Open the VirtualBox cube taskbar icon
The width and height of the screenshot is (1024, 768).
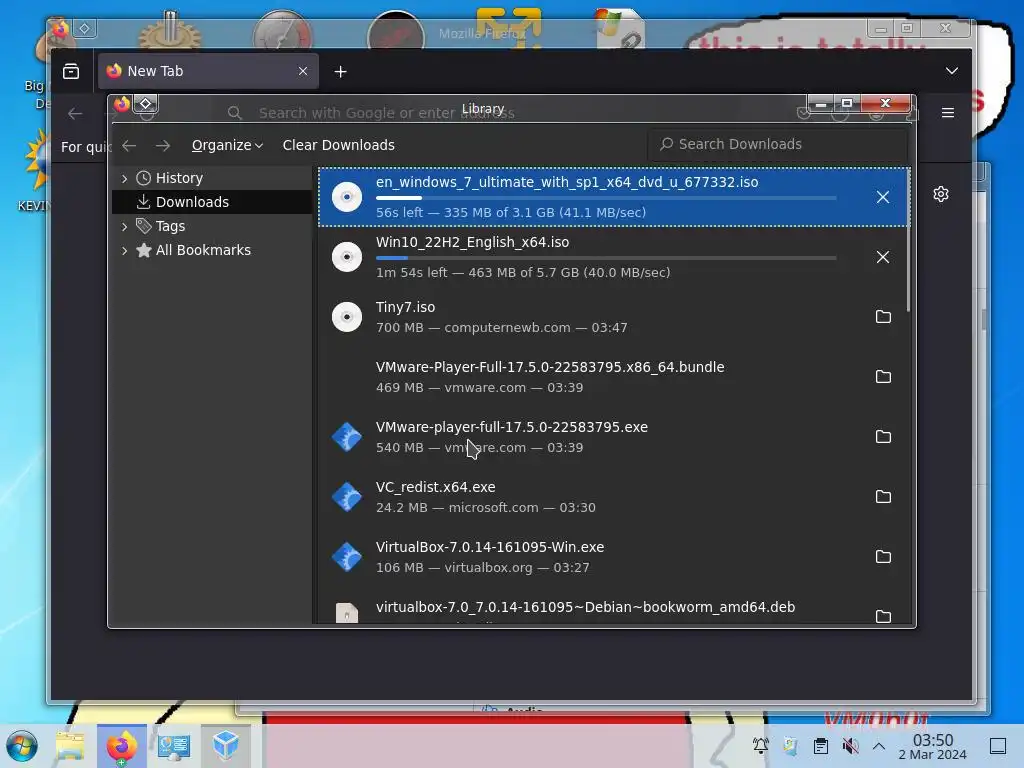tap(226, 746)
